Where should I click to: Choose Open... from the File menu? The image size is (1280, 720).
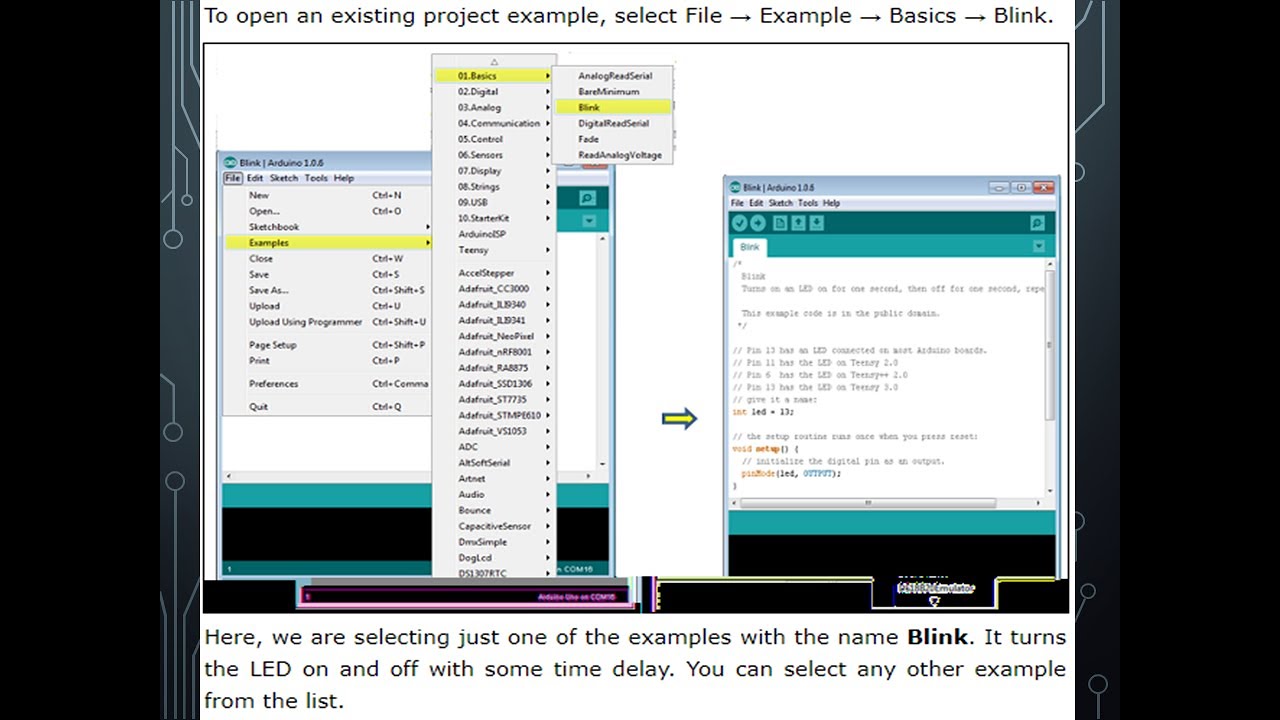point(327,211)
